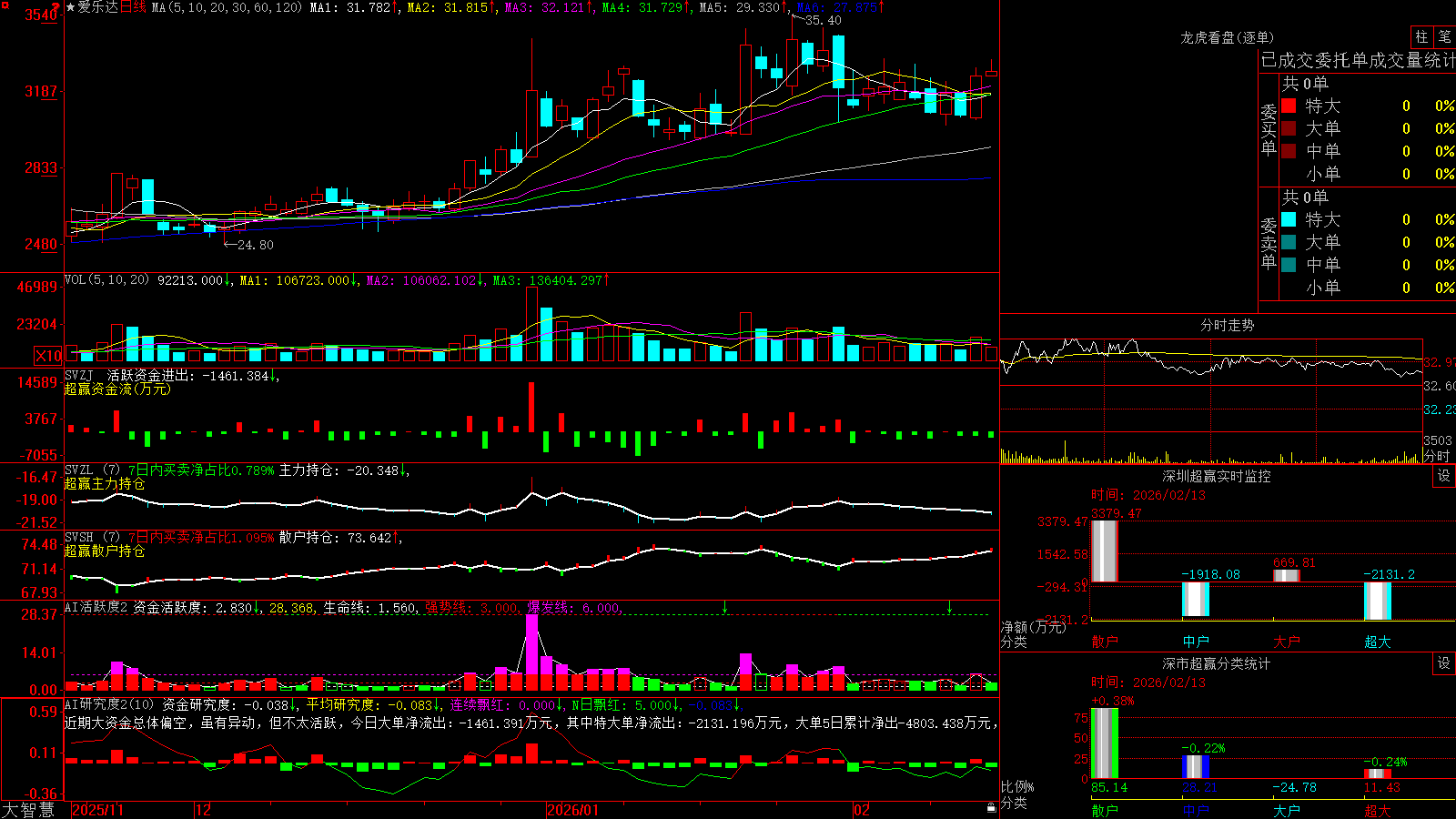This screenshot has height=819, width=1456.
Task: Click the 时间: 2026/02/13 in 深圳超赢实时监控
Action: point(1148,495)
